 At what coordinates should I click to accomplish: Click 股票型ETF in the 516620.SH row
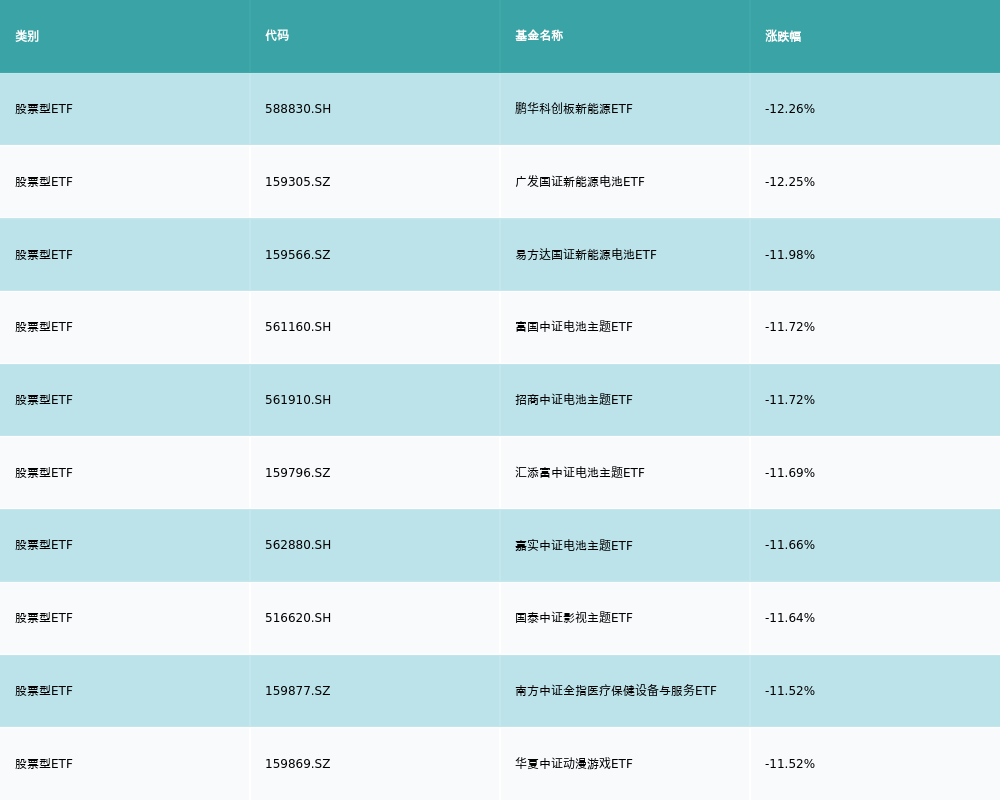click(x=44, y=618)
